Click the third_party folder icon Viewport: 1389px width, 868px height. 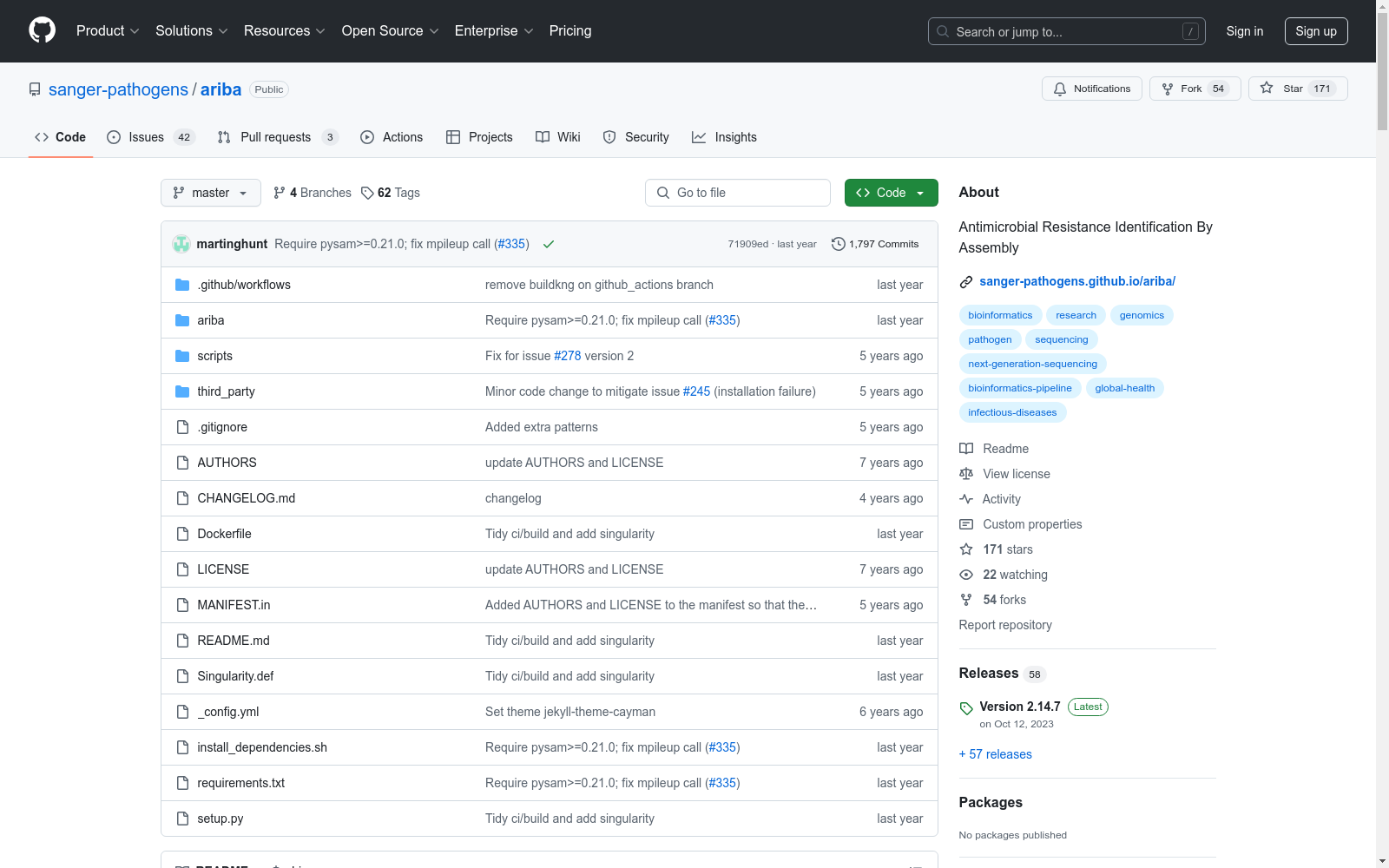pyautogui.click(x=182, y=391)
